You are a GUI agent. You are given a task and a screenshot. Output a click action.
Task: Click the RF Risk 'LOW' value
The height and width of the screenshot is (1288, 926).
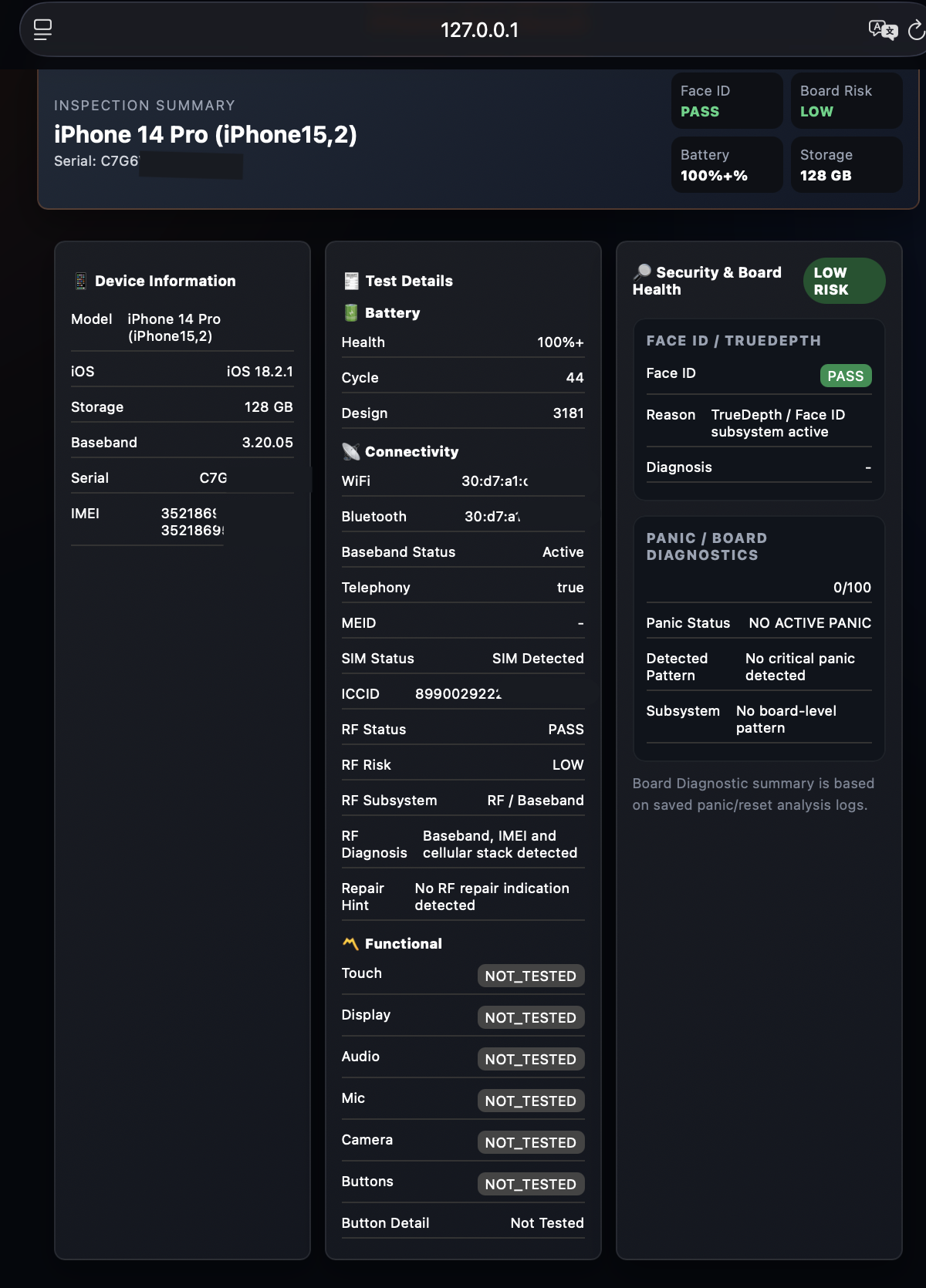pyautogui.click(x=568, y=764)
